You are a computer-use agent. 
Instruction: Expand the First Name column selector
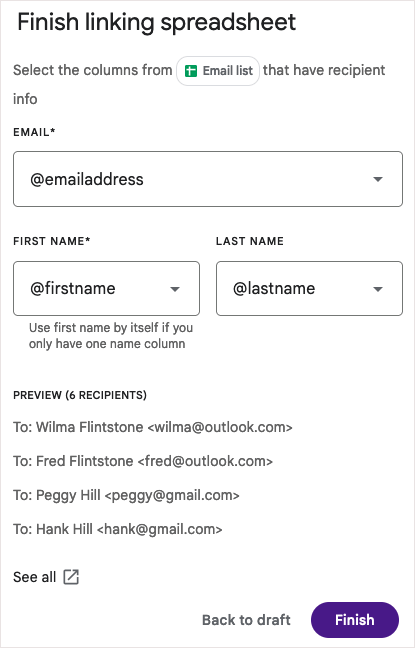pos(107,288)
